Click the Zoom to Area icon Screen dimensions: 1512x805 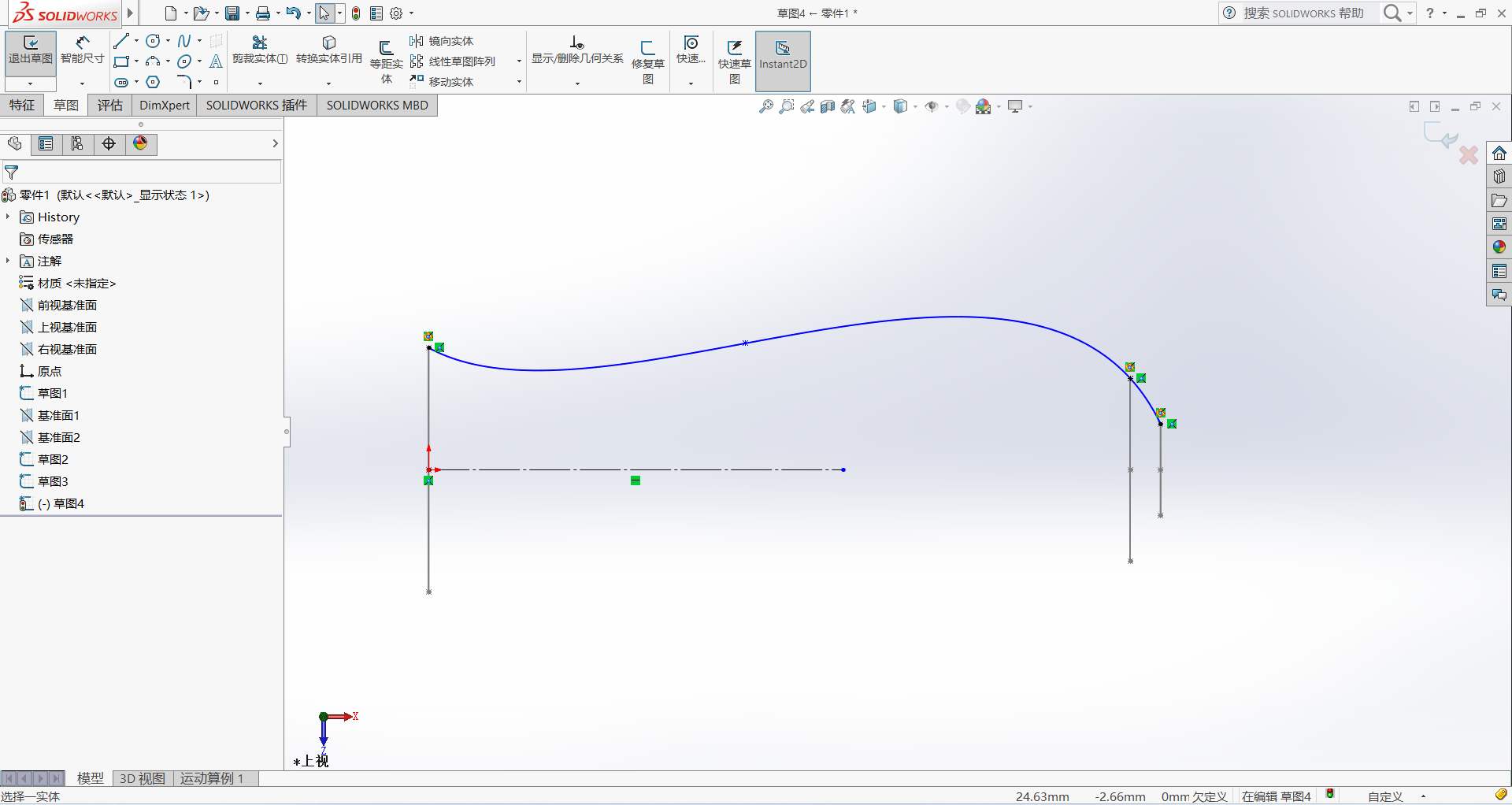786,106
